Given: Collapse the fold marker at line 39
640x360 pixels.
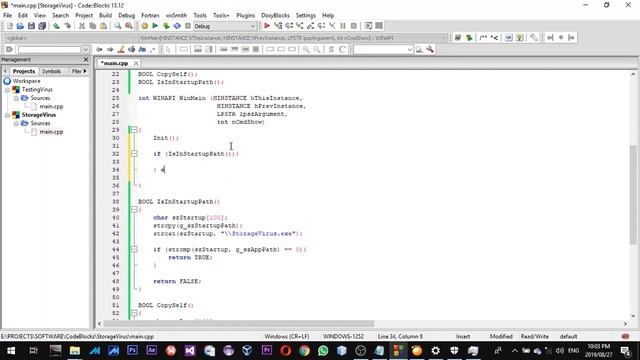Looking at the screenshot, I should point(134,209).
